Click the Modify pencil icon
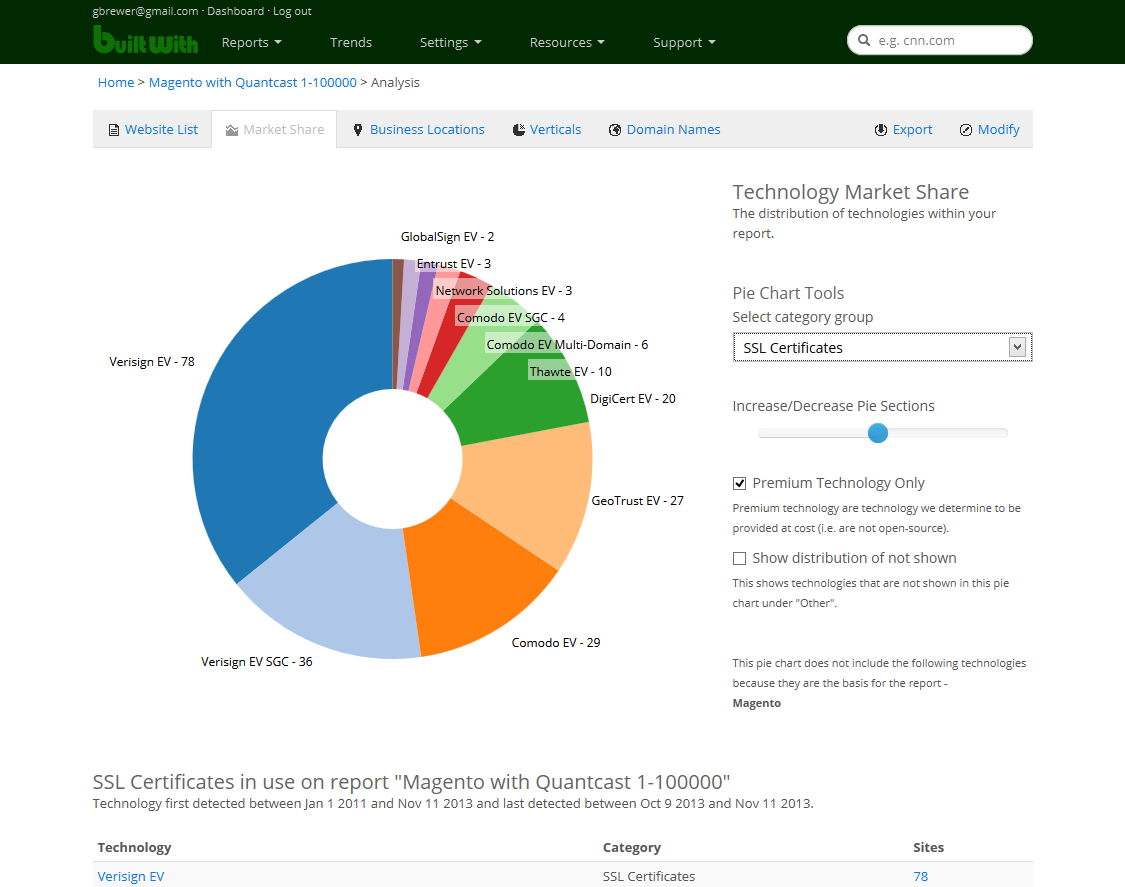The height and width of the screenshot is (887, 1125). coord(966,130)
